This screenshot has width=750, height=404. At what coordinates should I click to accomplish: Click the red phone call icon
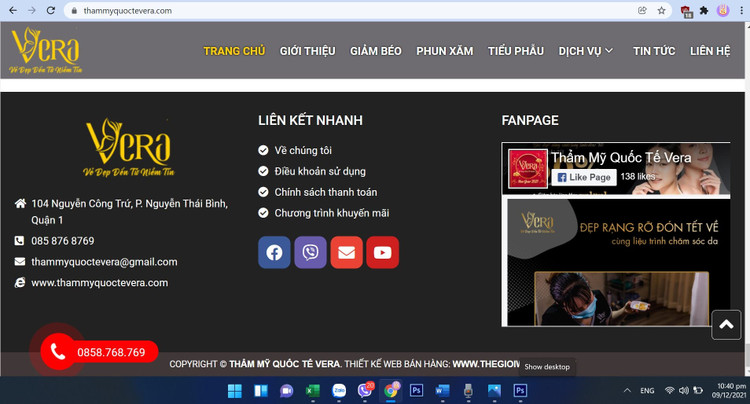[58, 352]
